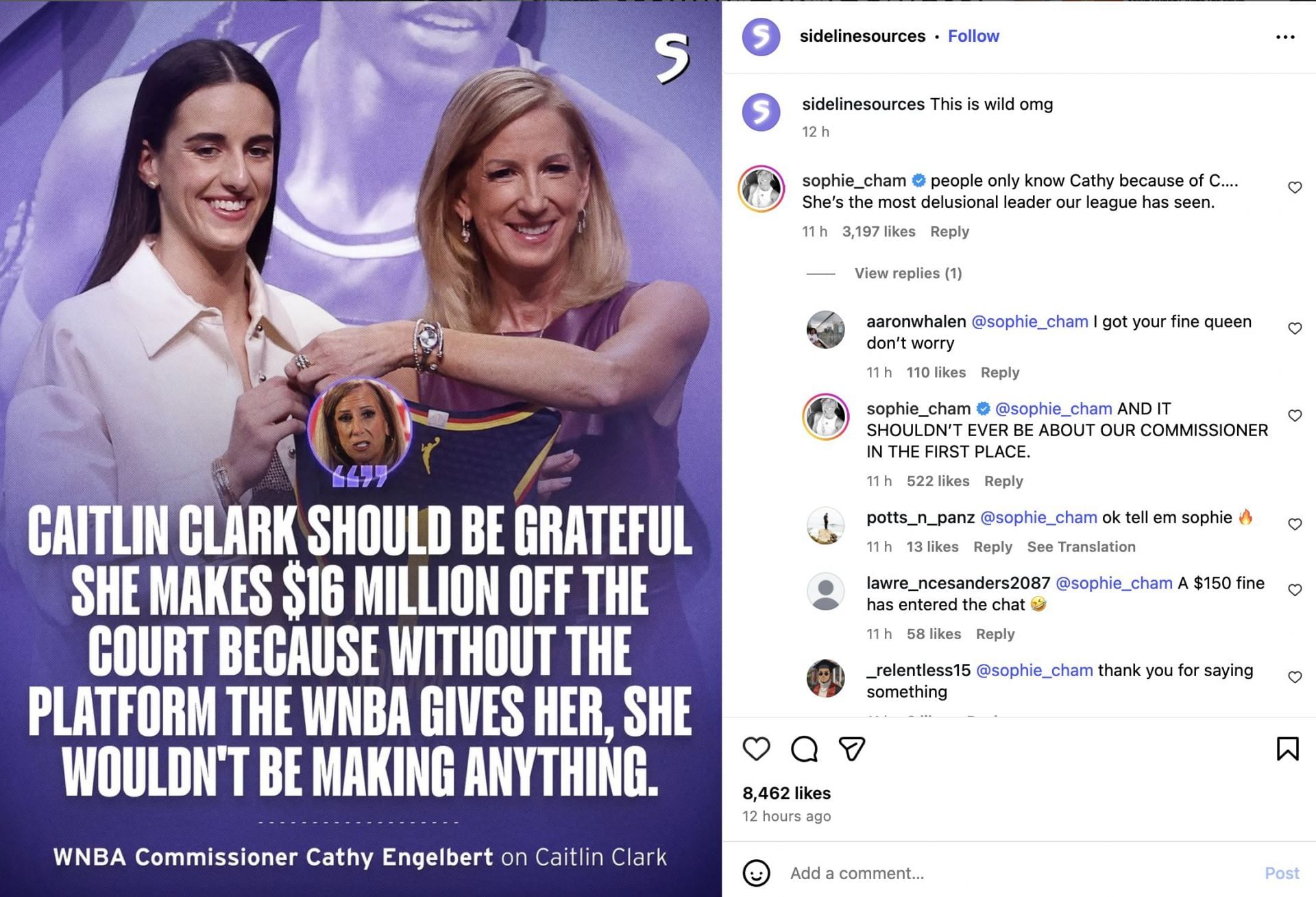Screen dimensions: 1316x897
Task: Expand View replies (1)
Action: coord(907,274)
